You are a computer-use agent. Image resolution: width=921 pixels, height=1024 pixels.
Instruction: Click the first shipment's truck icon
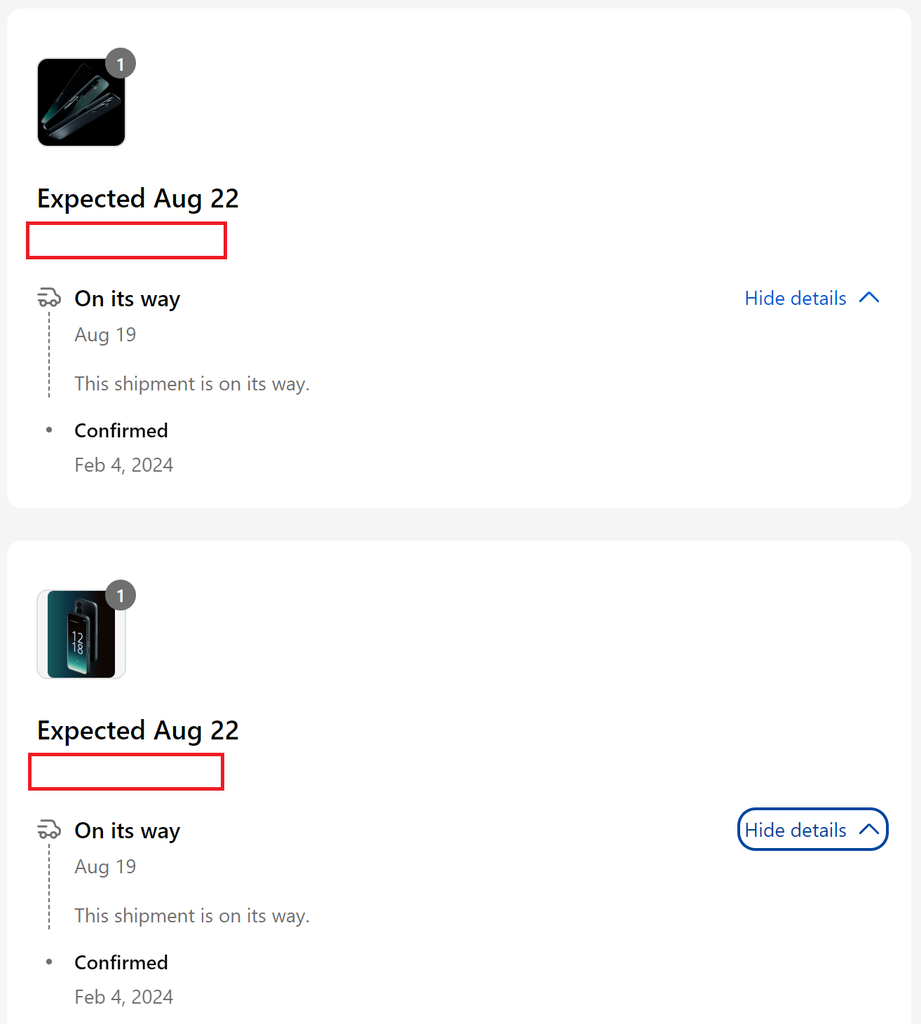click(49, 298)
